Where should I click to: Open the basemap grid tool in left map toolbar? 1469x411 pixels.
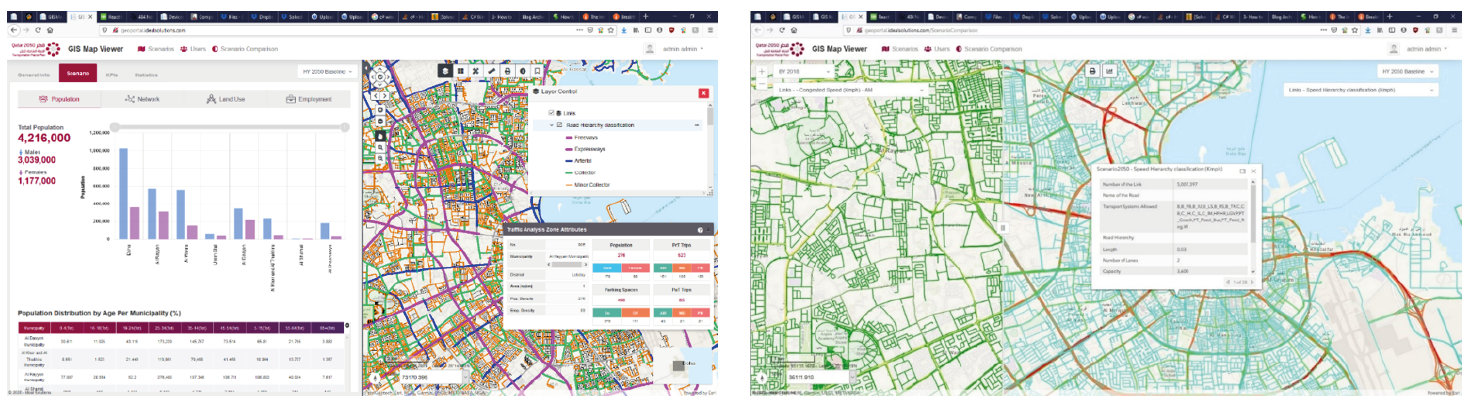460,71
